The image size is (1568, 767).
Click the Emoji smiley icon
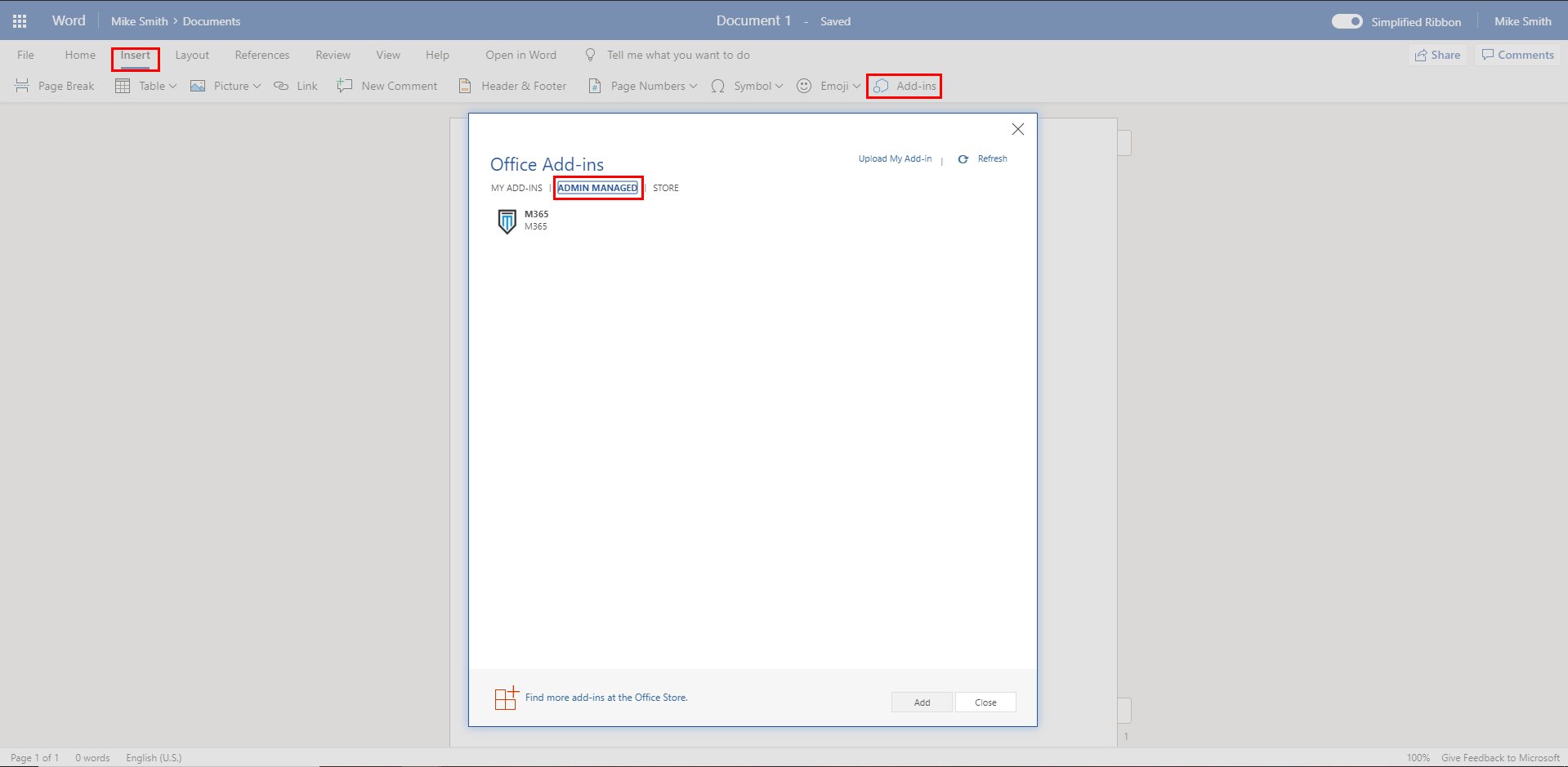point(804,86)
